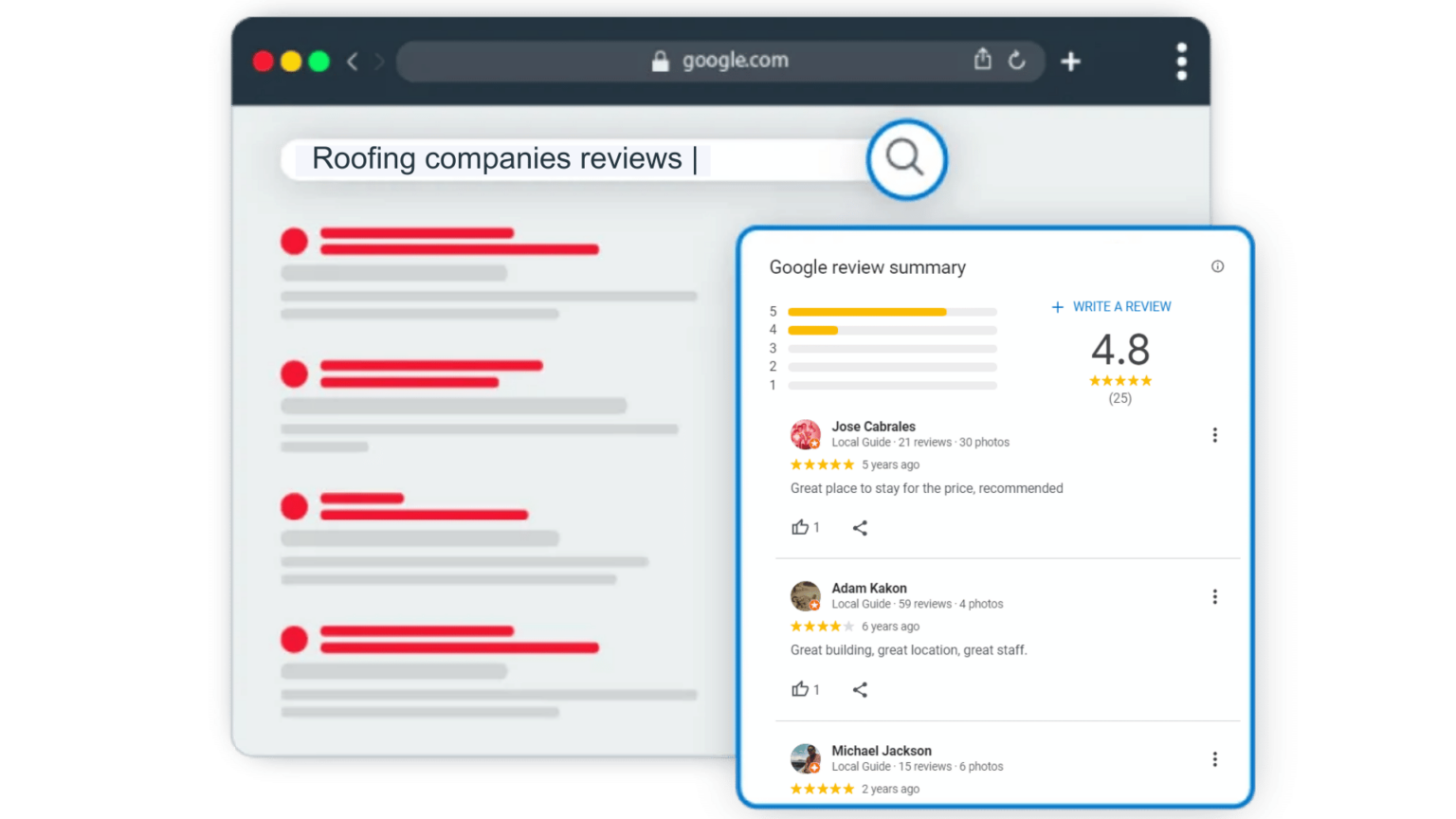Toggle the thumbs up on Jose Cabrales' review
Image resolution: width=1456 pixels, height=819 pixels.
[x=801, y=527]
